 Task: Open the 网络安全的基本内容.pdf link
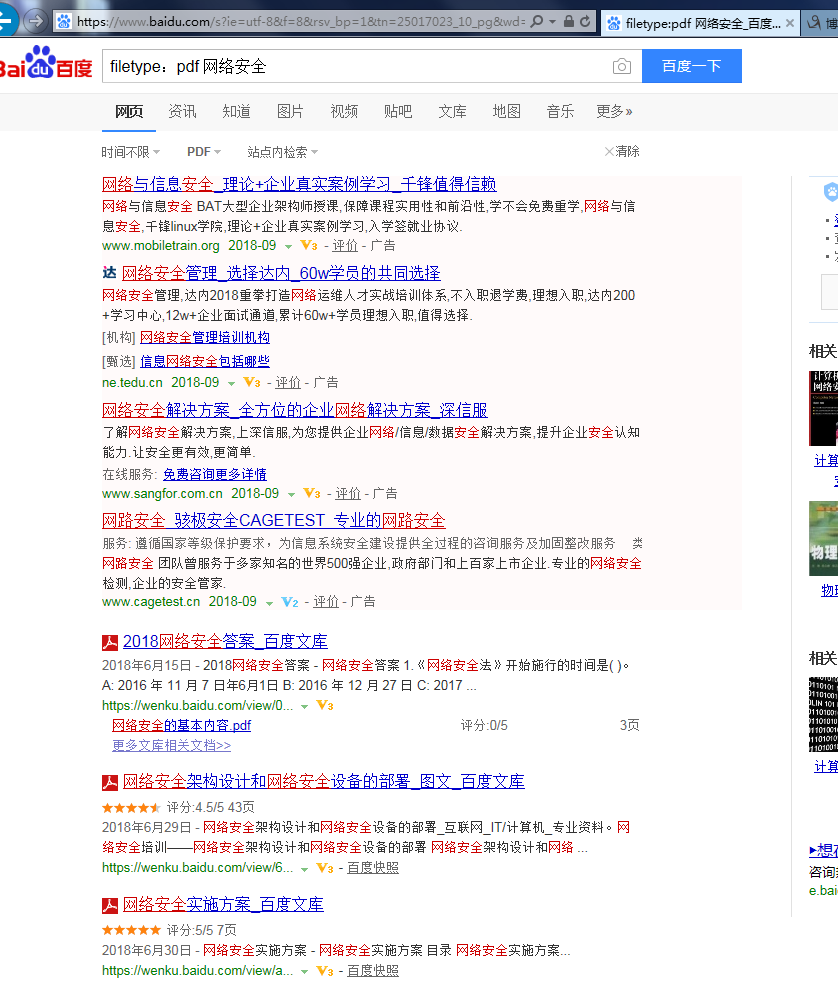coord(181,725)
